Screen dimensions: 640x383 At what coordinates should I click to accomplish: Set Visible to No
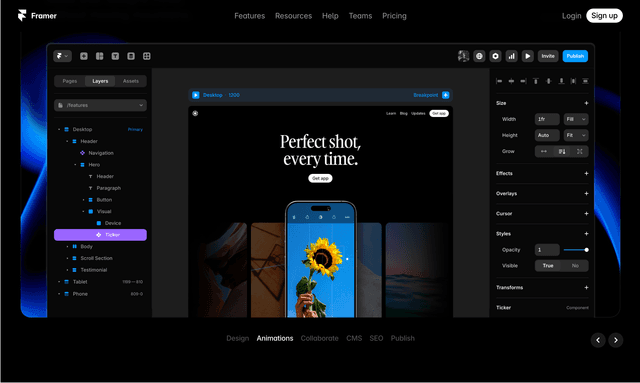(575, 265)
